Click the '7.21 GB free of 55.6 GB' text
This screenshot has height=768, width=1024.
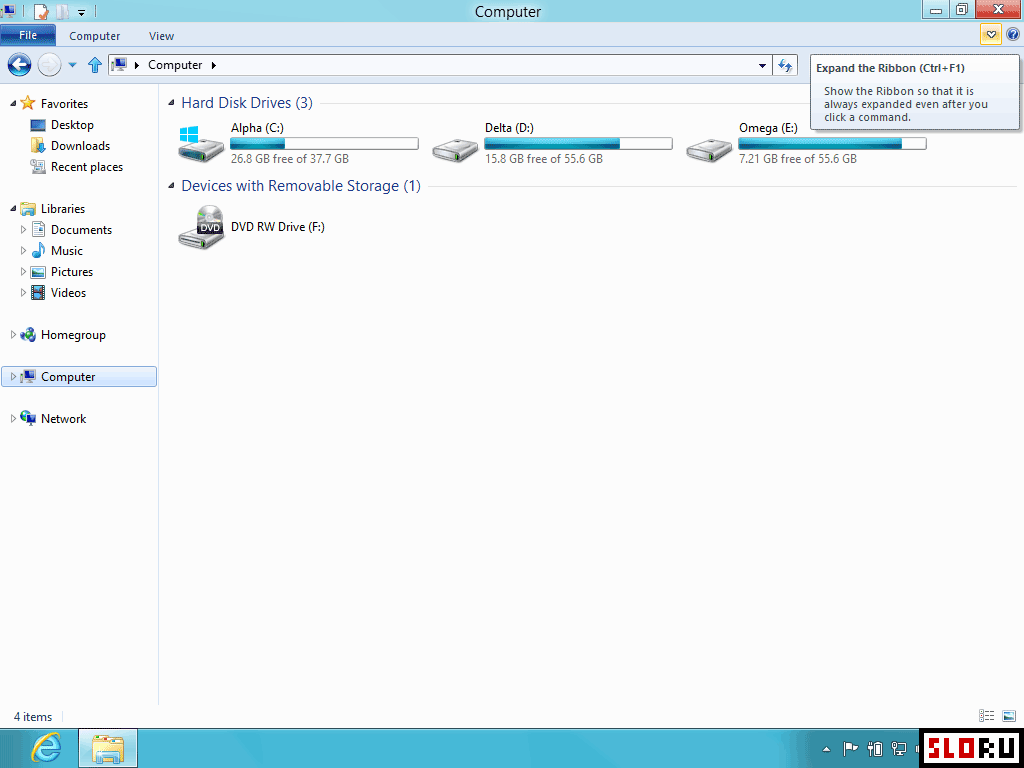tap(798, 159)
